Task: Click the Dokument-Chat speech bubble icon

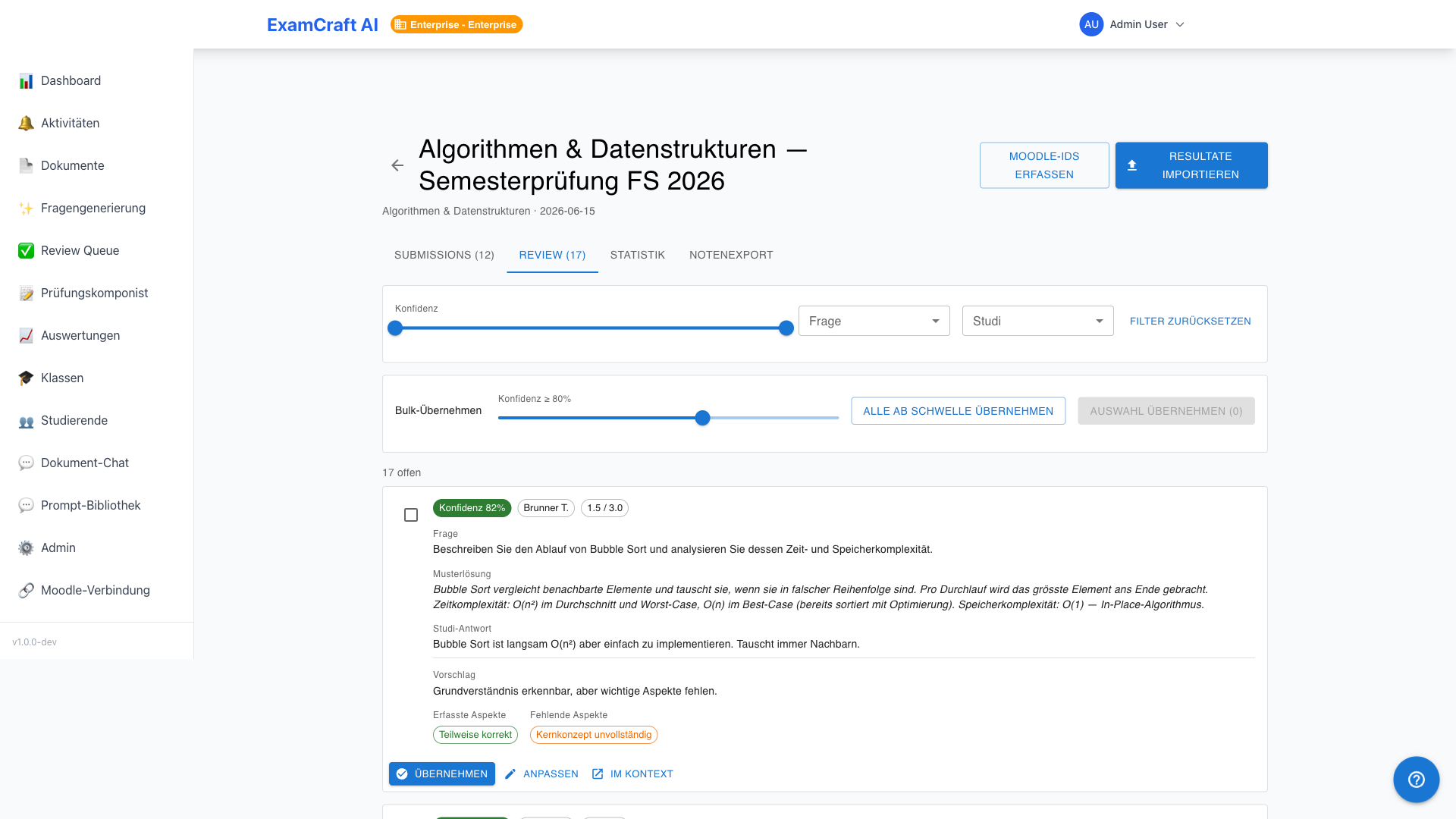Action: [x=26, y=463]
